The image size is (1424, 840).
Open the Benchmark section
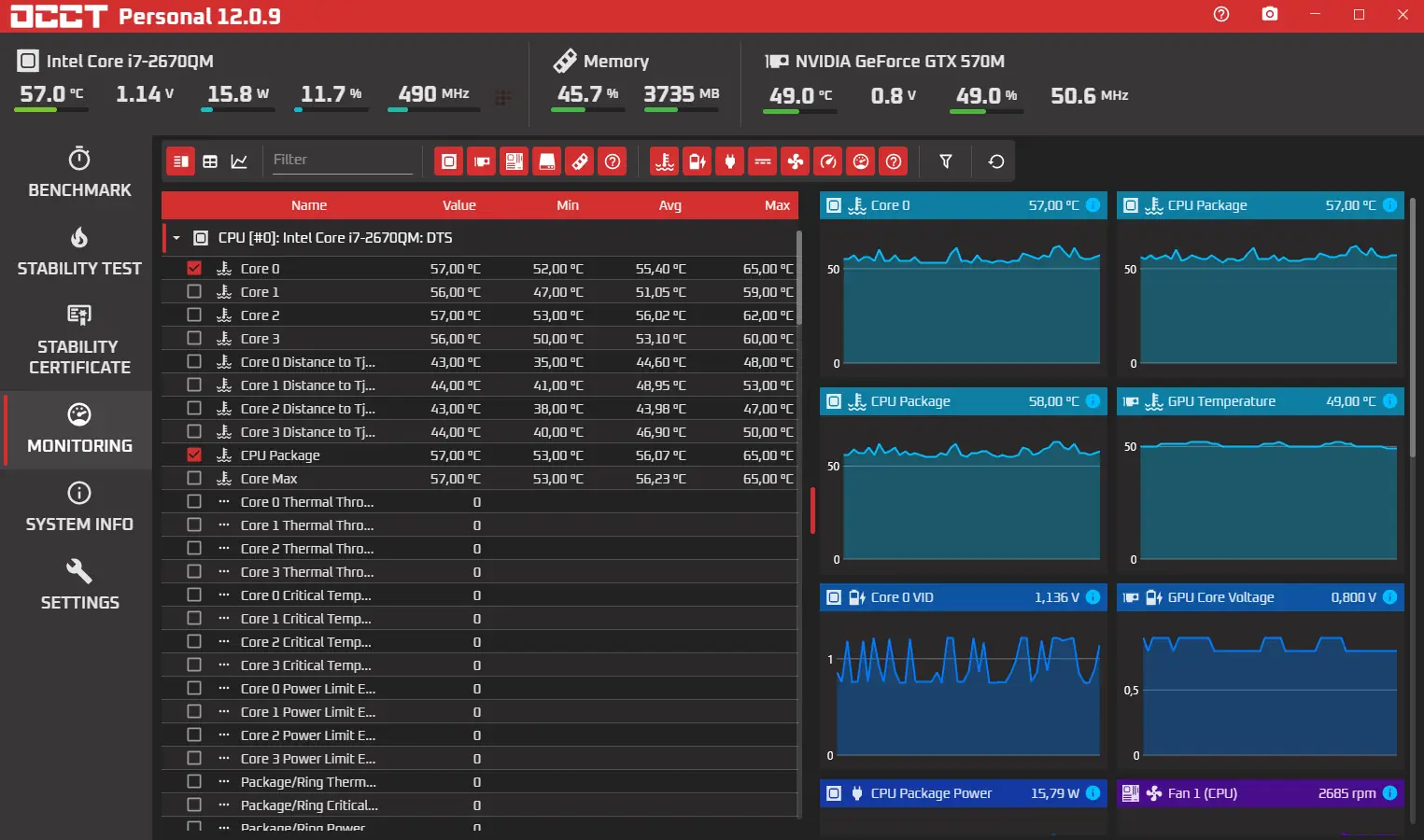(x=79, y=173)
